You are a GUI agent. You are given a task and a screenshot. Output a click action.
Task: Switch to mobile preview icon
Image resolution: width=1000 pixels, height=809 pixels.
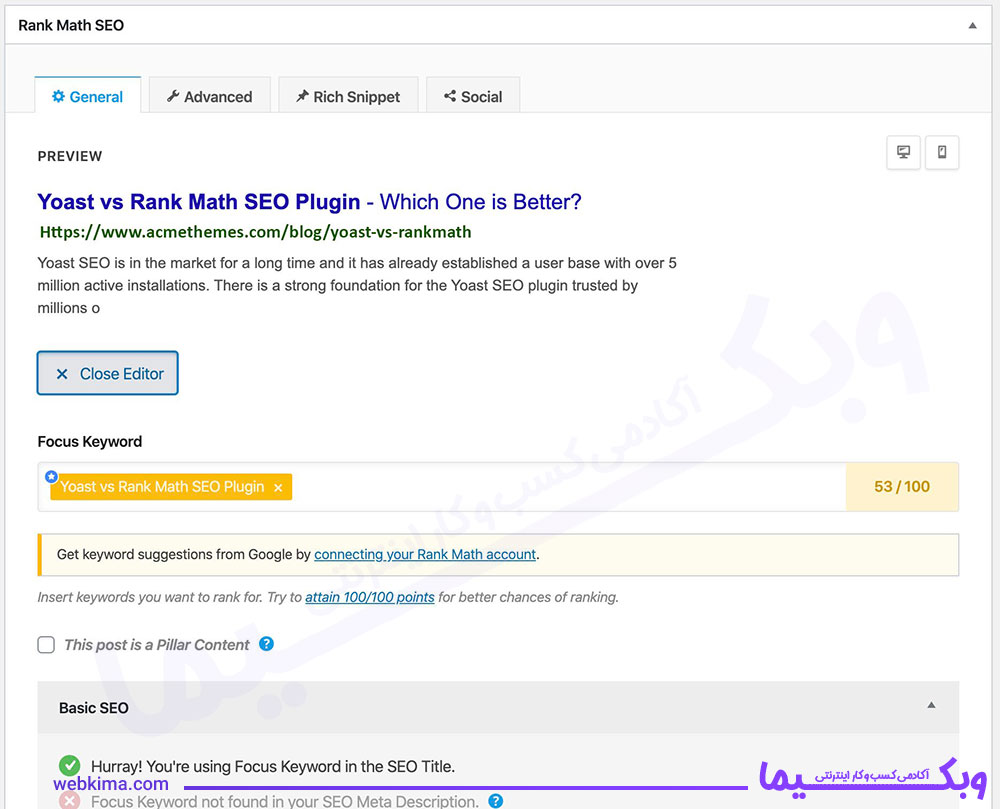(x=942, y=152)
